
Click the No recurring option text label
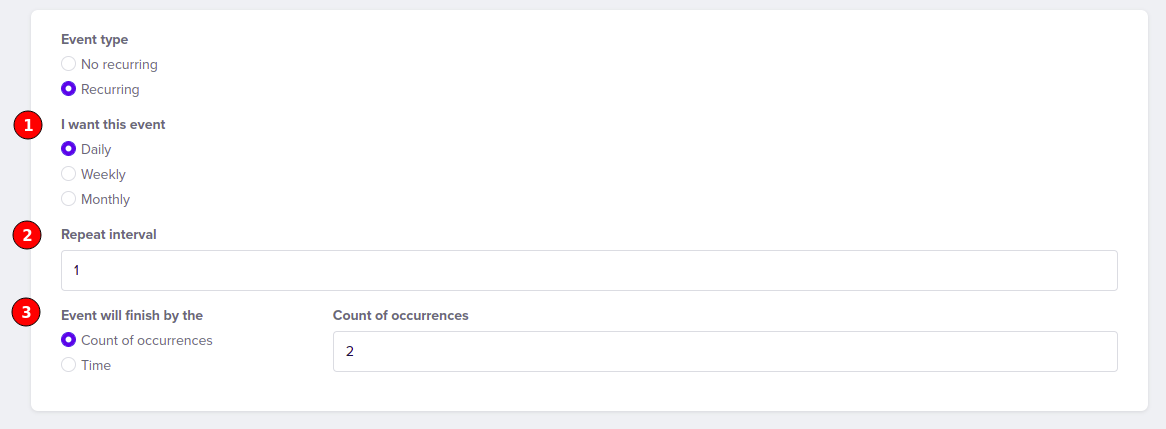tap(119, 64)
